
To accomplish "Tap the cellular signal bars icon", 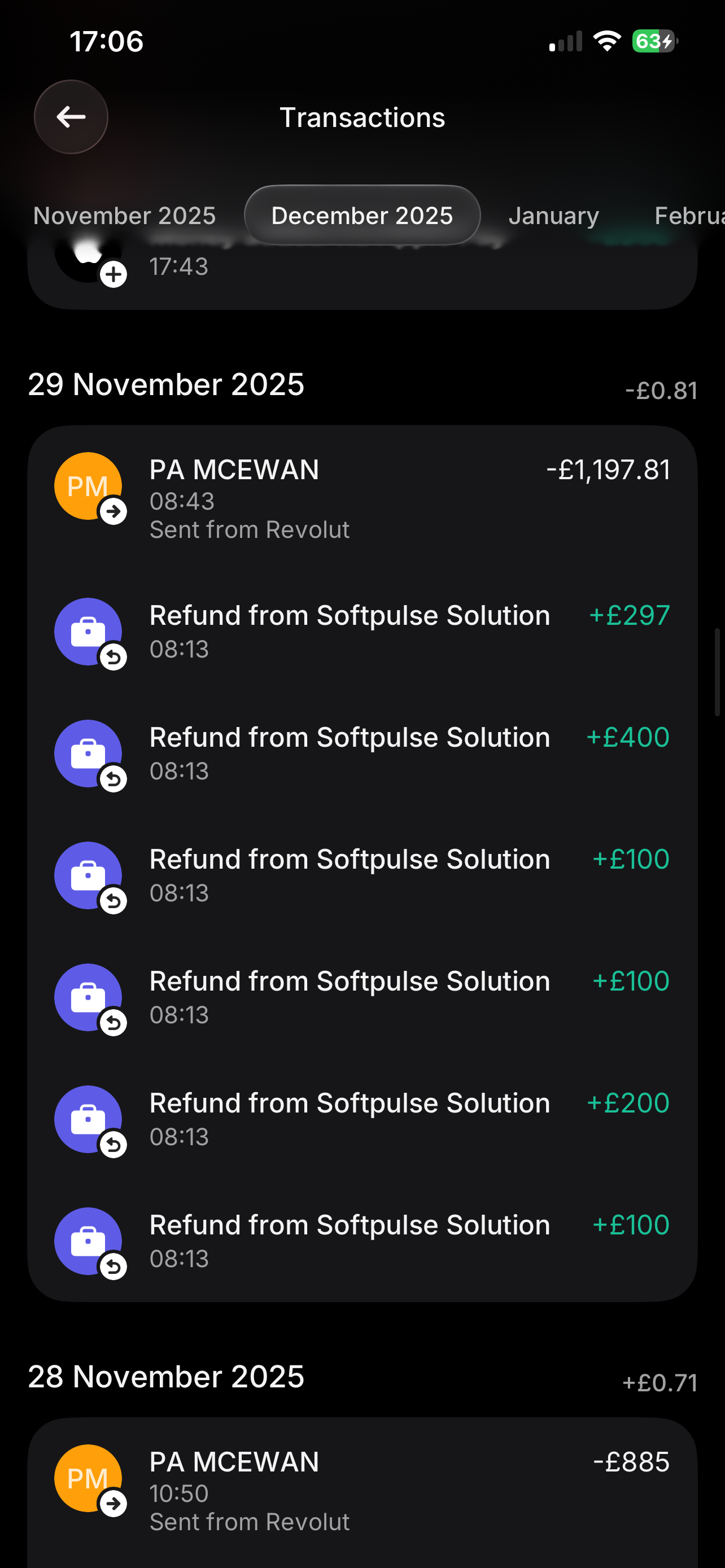I will tap(566, 41).
